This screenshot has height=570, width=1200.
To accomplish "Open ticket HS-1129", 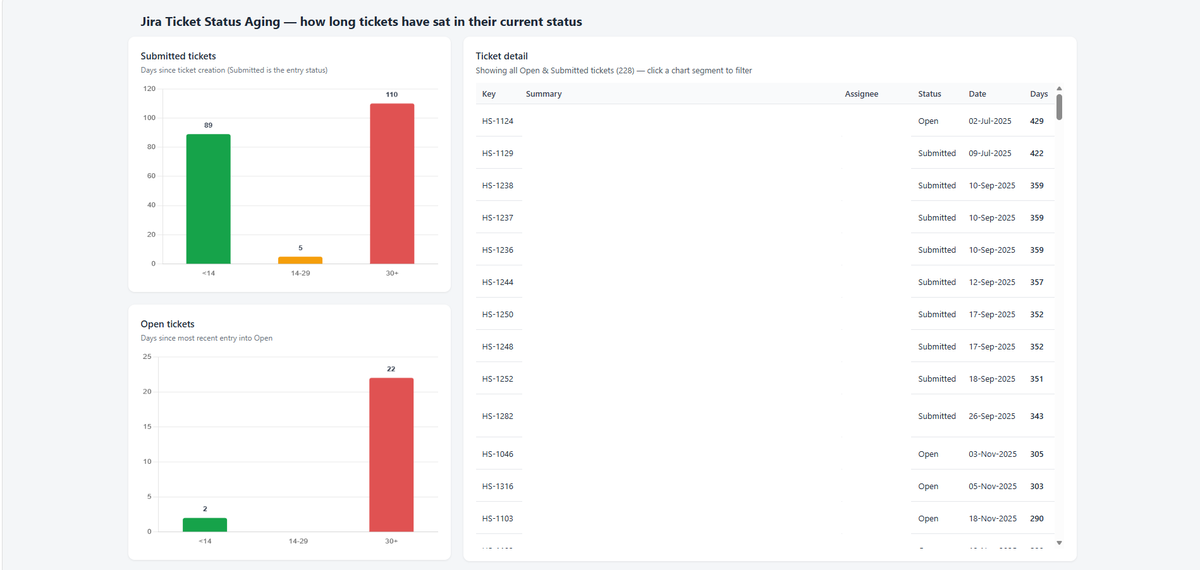I will tap(497, 153).
